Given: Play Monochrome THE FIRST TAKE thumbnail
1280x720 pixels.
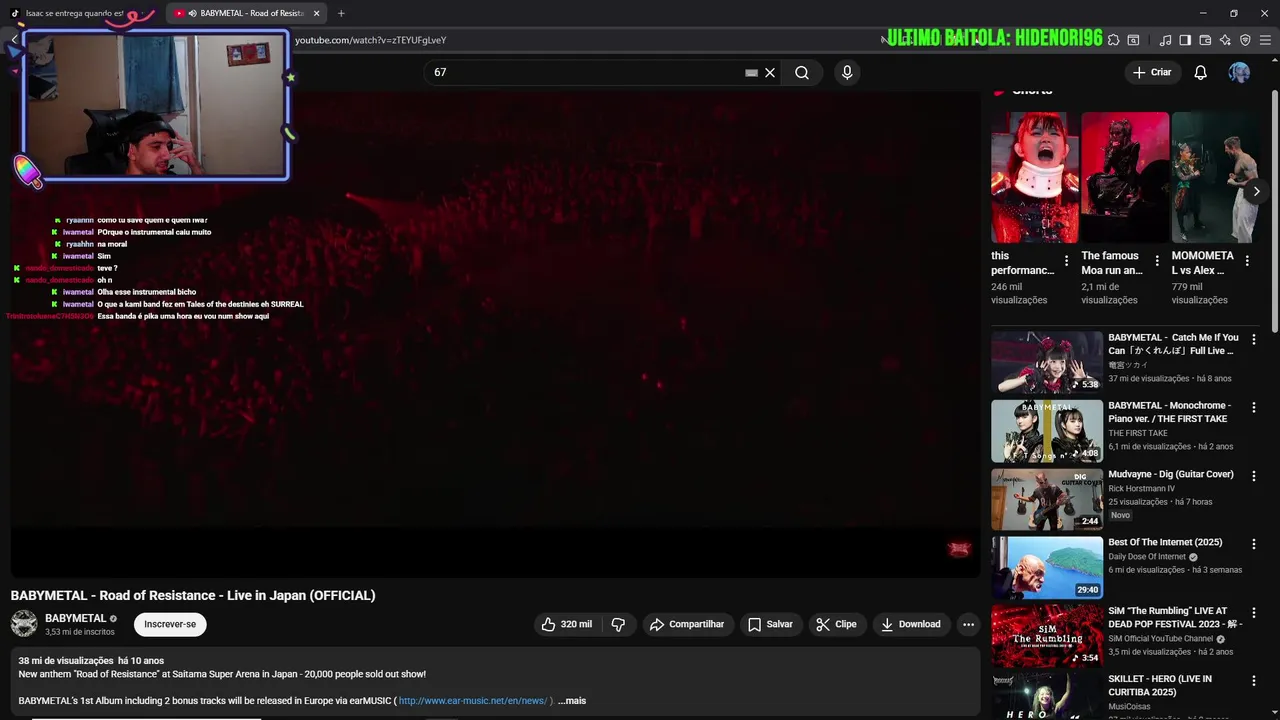Looking at the screenshot, I should pos(1047,431).
